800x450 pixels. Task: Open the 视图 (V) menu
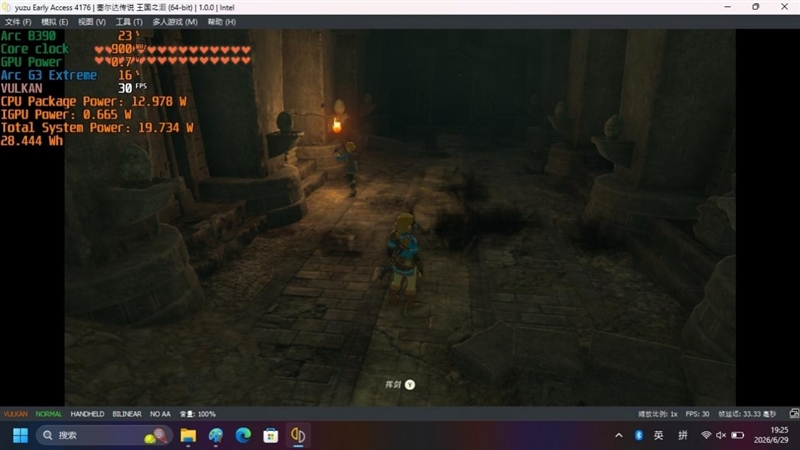(x=92, y=22)
